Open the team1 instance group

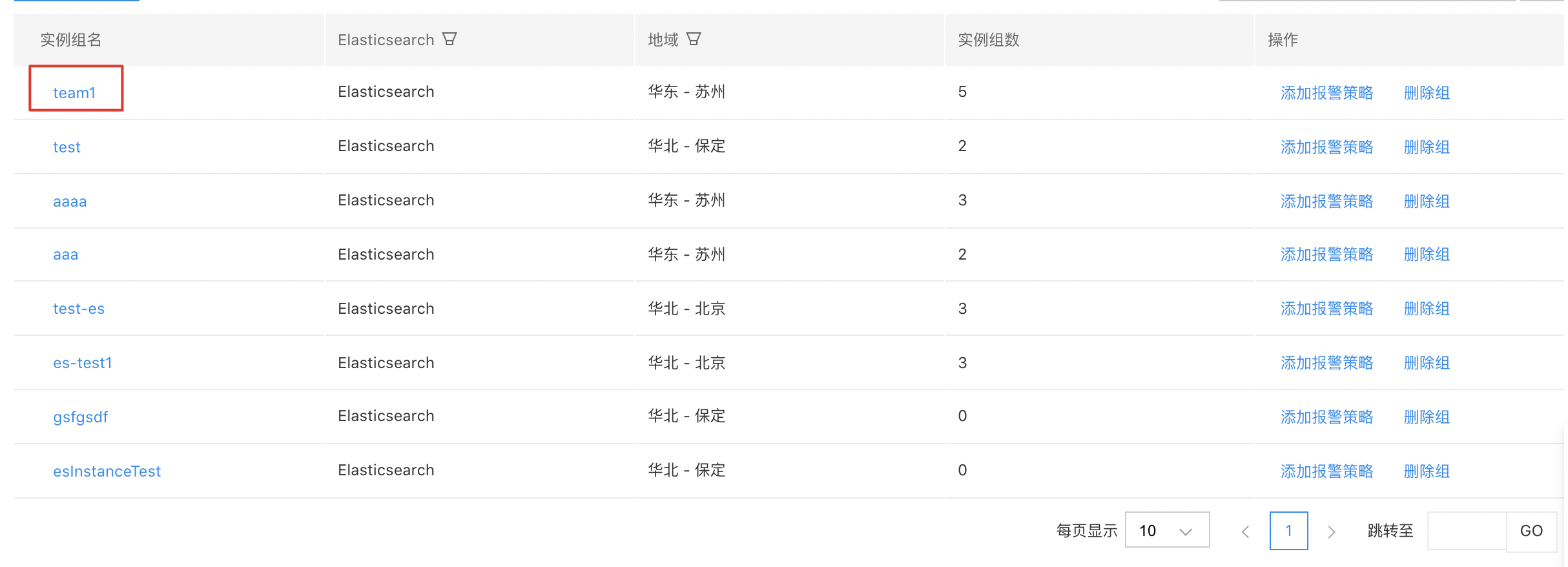(x=74, y=93)
